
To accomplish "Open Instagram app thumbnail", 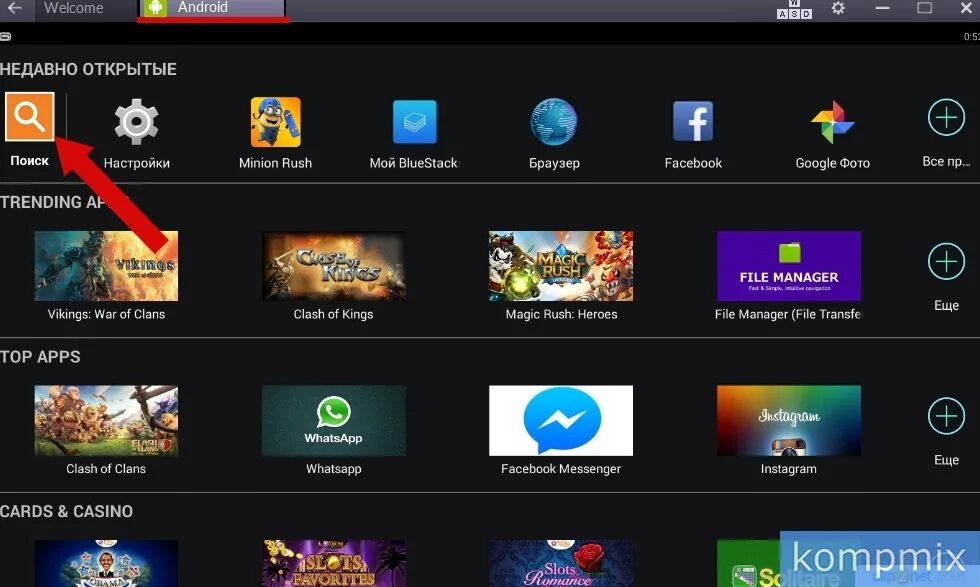I will (789, 420).
